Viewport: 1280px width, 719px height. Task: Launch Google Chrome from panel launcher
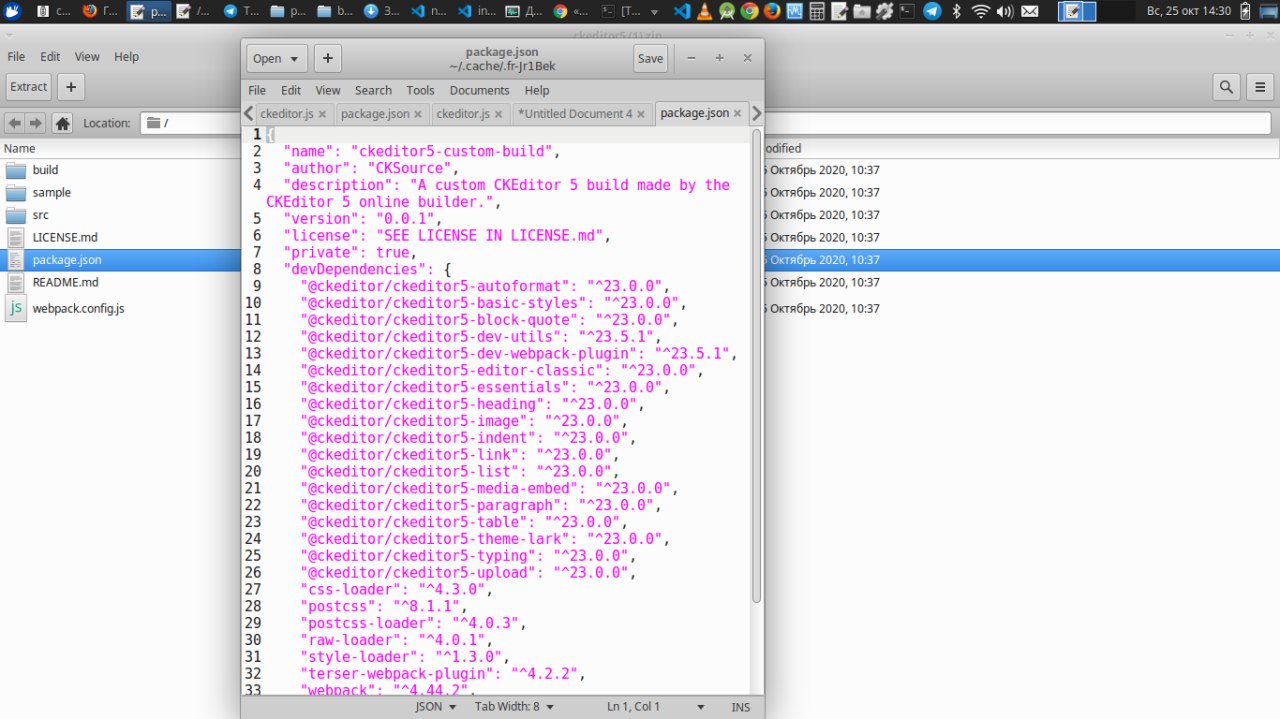coord(749,12)
